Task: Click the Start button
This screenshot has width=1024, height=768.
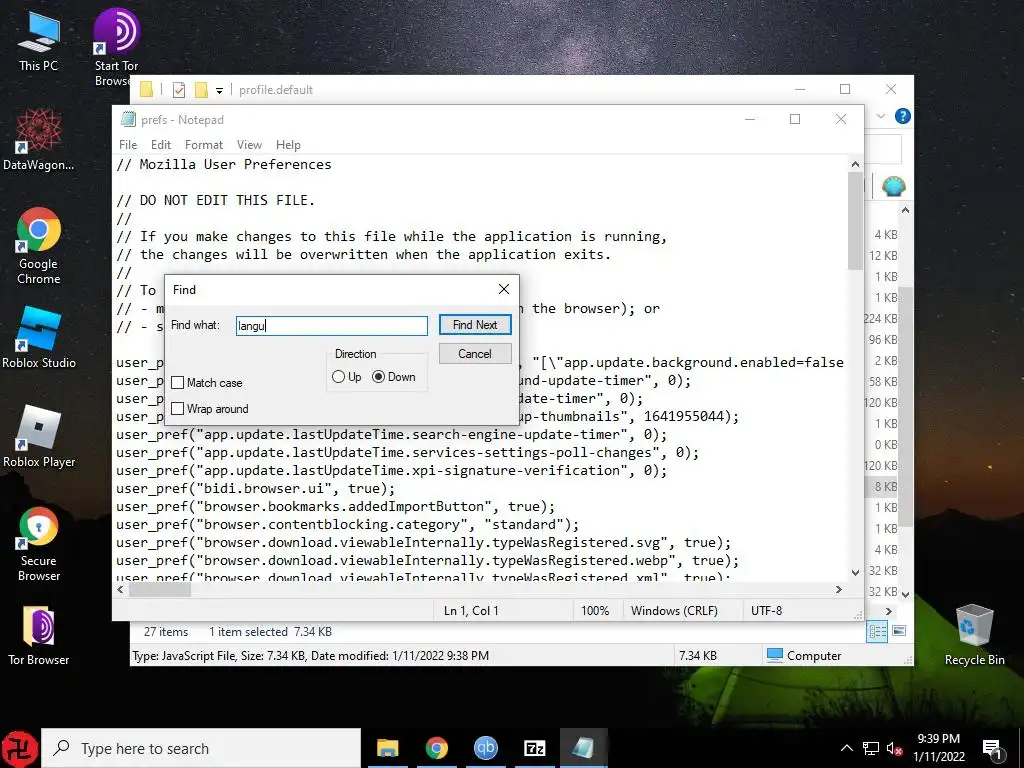Action: coord(20,748)
